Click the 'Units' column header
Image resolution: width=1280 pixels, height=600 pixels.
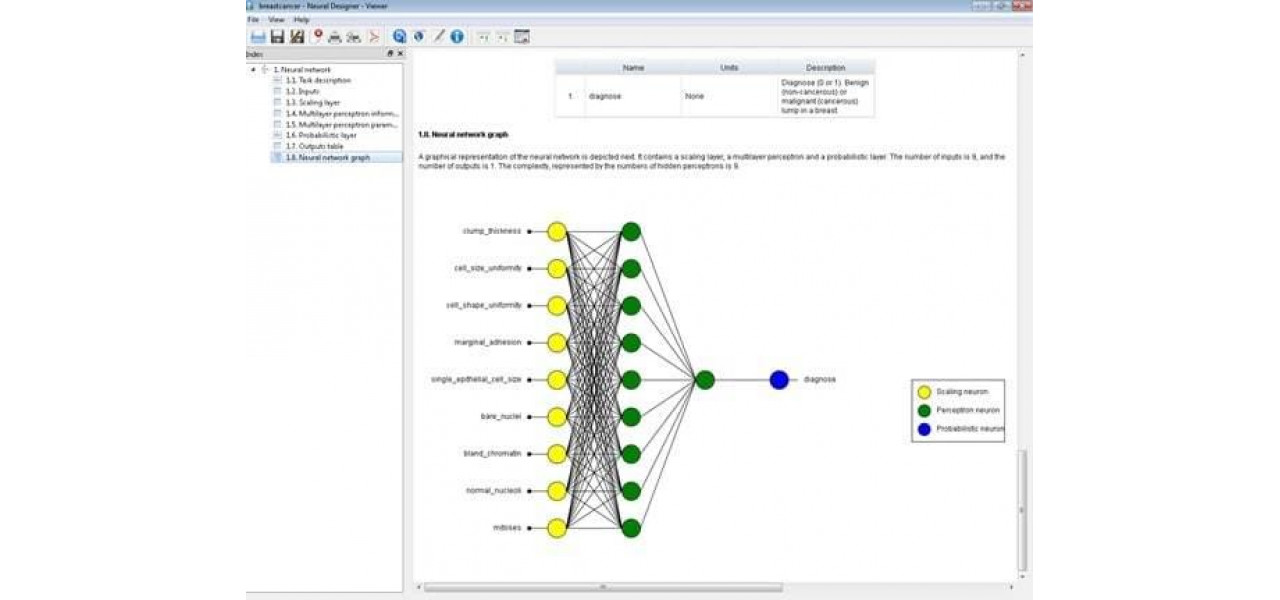tap(729, 68)
